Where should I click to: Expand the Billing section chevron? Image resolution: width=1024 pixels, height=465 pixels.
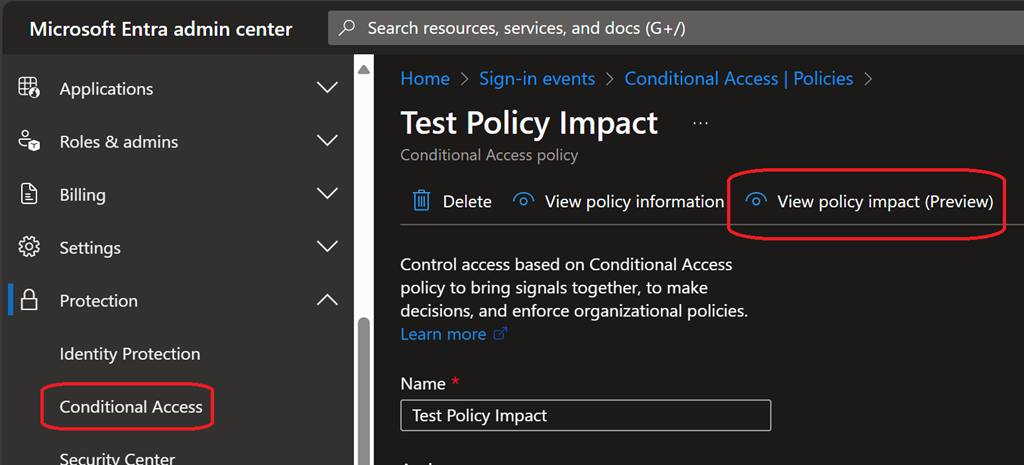pyautogui.click(x=327, y=194)
